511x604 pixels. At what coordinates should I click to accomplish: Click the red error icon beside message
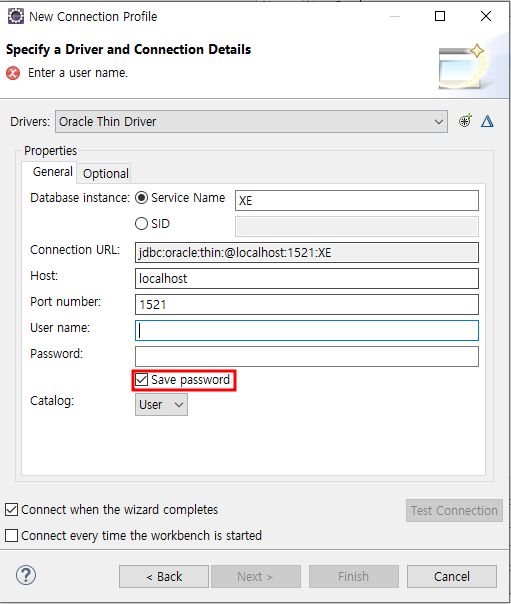[13, 73]
